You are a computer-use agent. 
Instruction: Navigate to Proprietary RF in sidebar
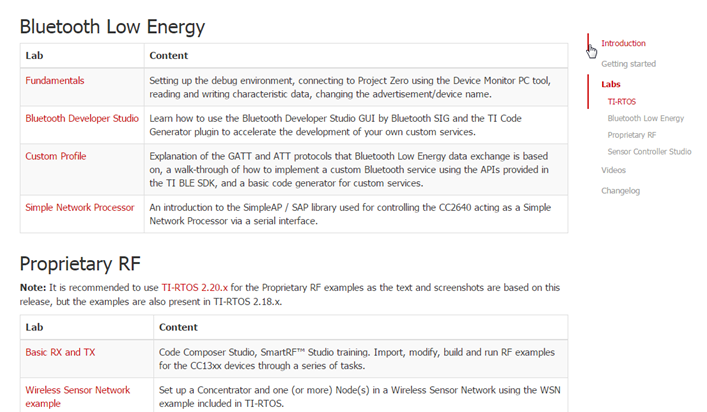point(631,134)
